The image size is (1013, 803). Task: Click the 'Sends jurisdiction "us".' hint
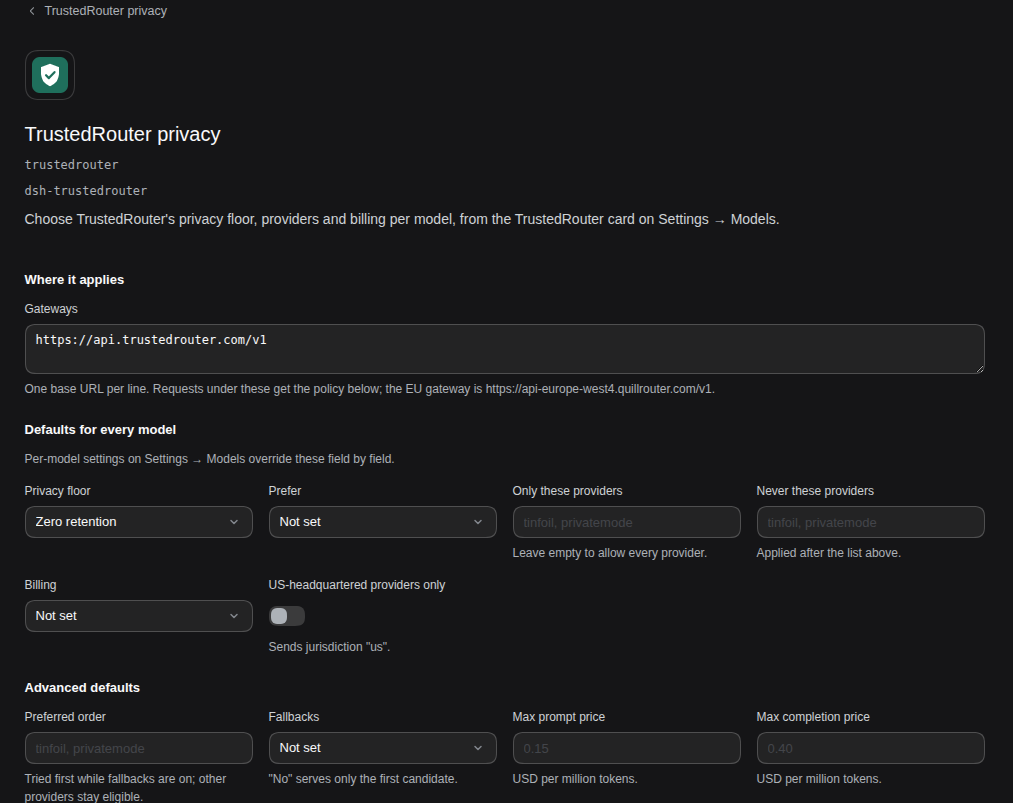[329, 647]
